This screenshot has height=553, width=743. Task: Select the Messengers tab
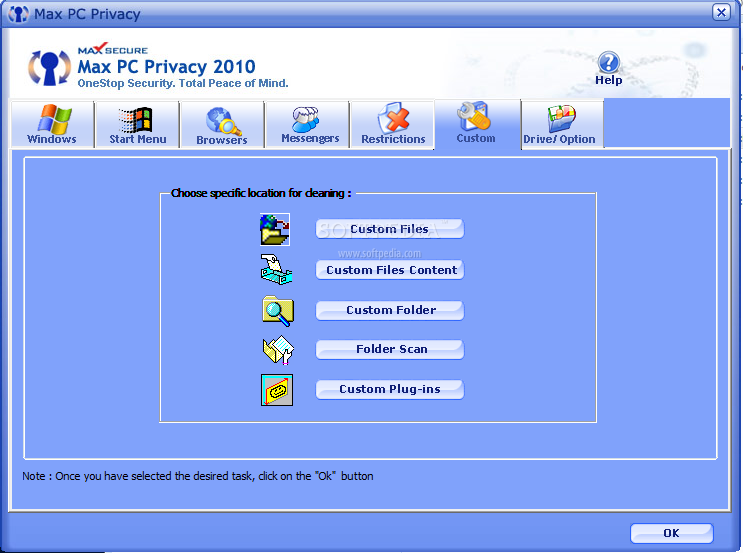308,125
